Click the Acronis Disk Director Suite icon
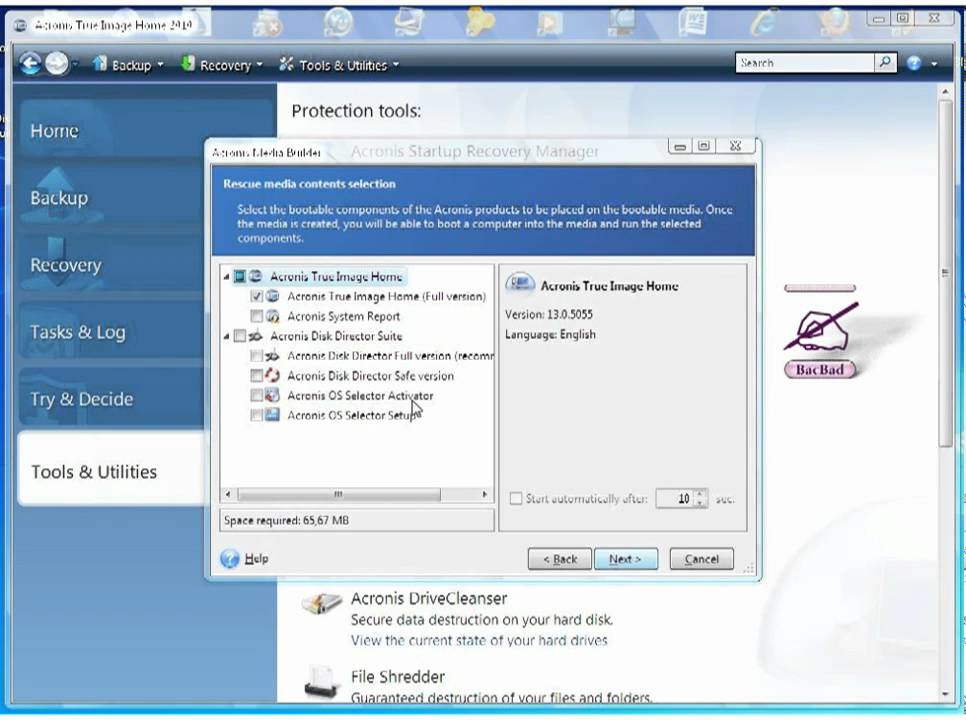Viewport: 966px width, 720px height. tap(256, 336)
